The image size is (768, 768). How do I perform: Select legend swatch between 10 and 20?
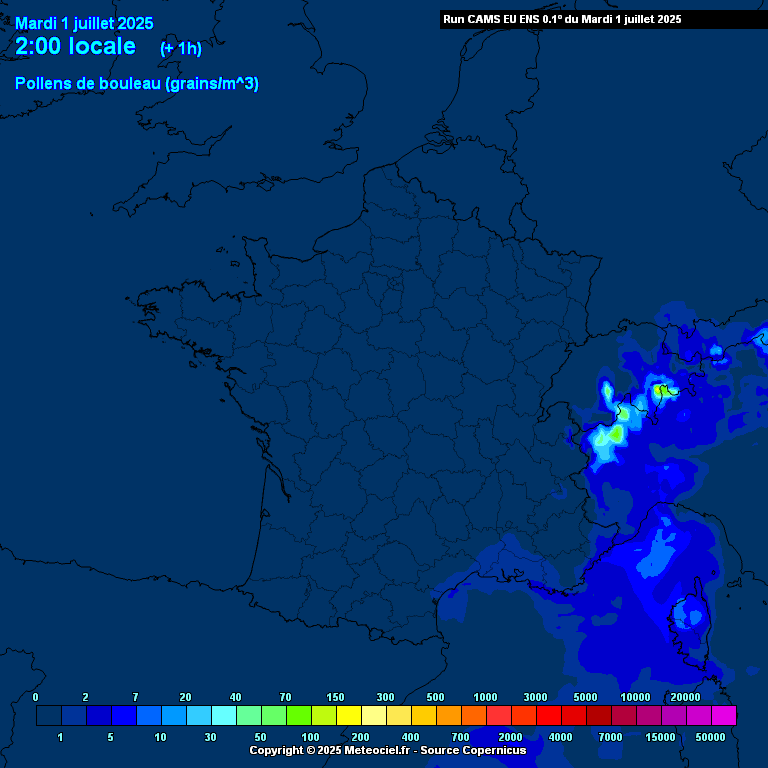174,715
